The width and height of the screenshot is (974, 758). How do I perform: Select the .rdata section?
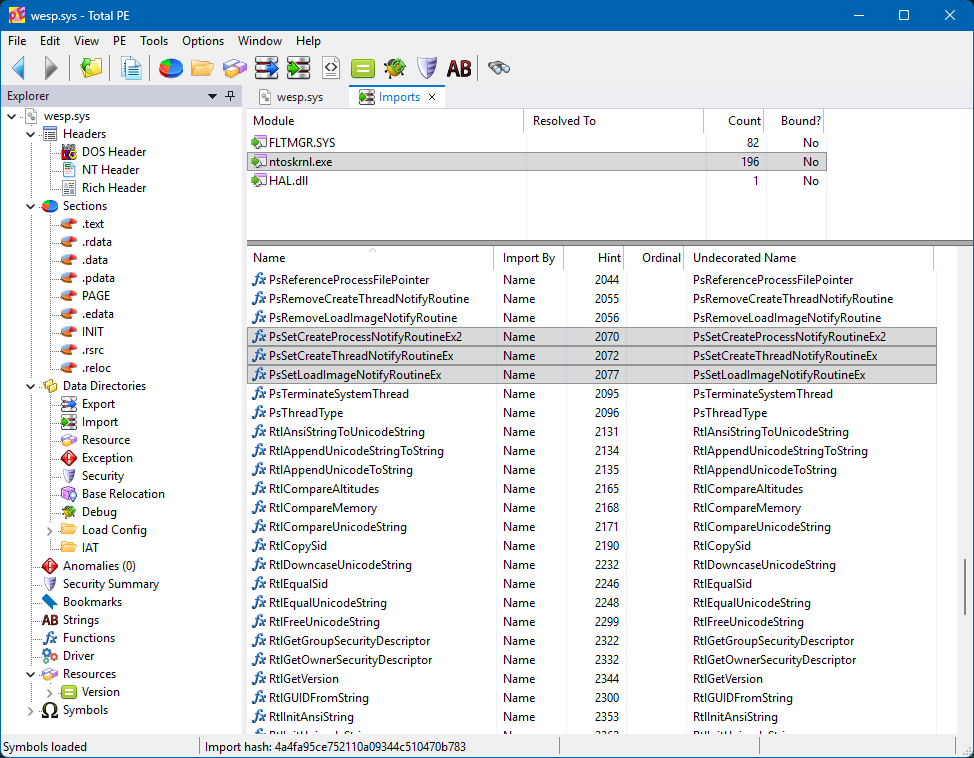tap(96, 242)
